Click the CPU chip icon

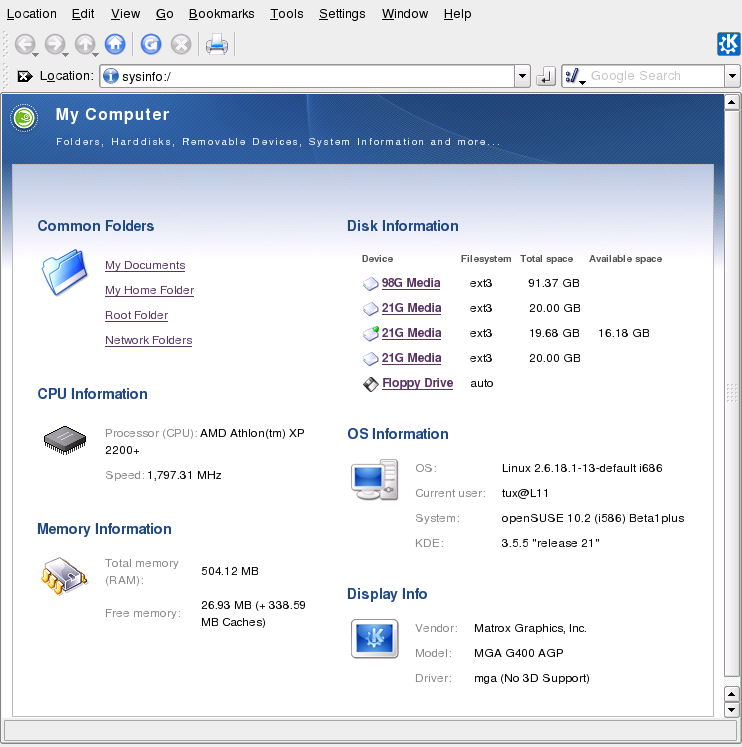coord(65,440)
